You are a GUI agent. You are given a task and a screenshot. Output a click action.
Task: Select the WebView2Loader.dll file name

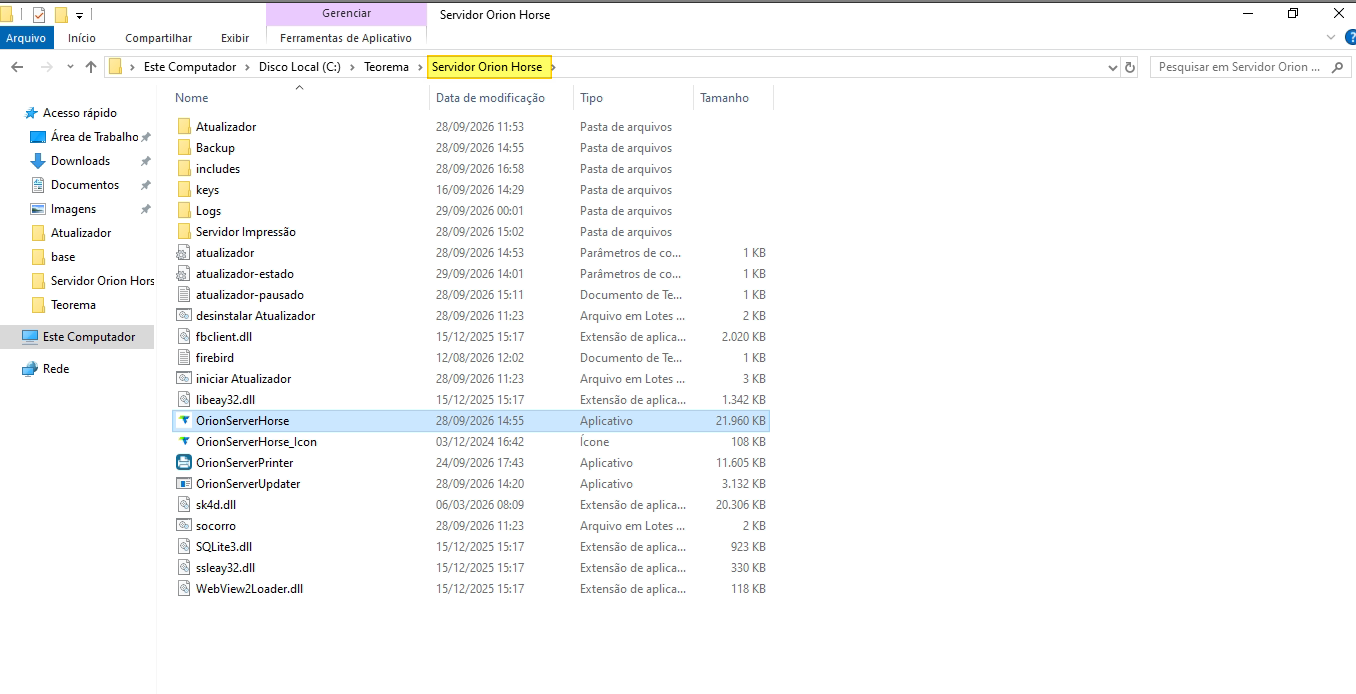(249, 589)
